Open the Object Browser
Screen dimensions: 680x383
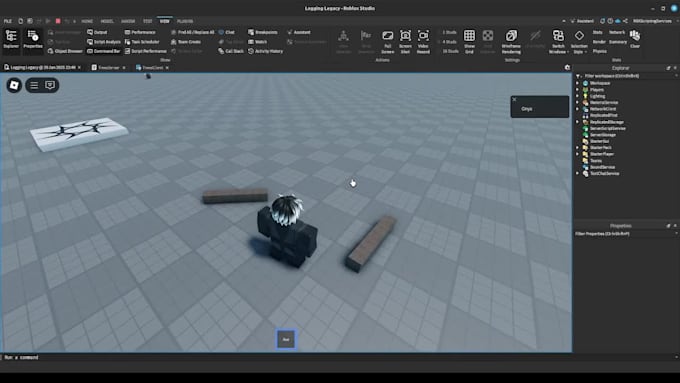65,51
